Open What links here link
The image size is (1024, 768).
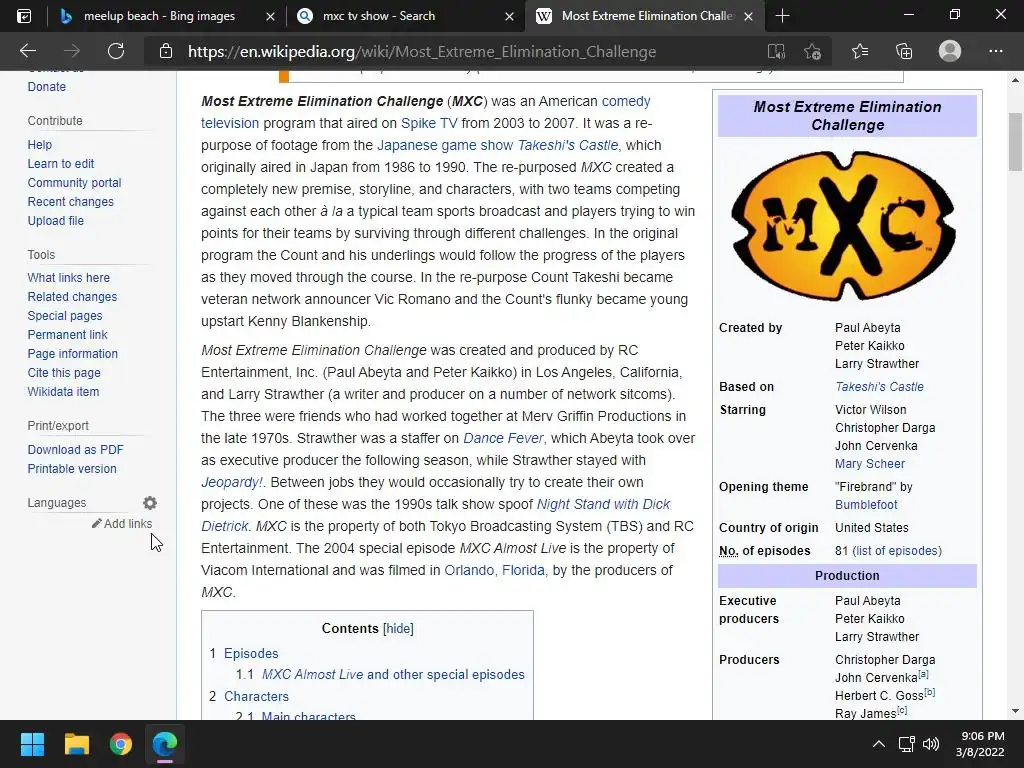69,278
